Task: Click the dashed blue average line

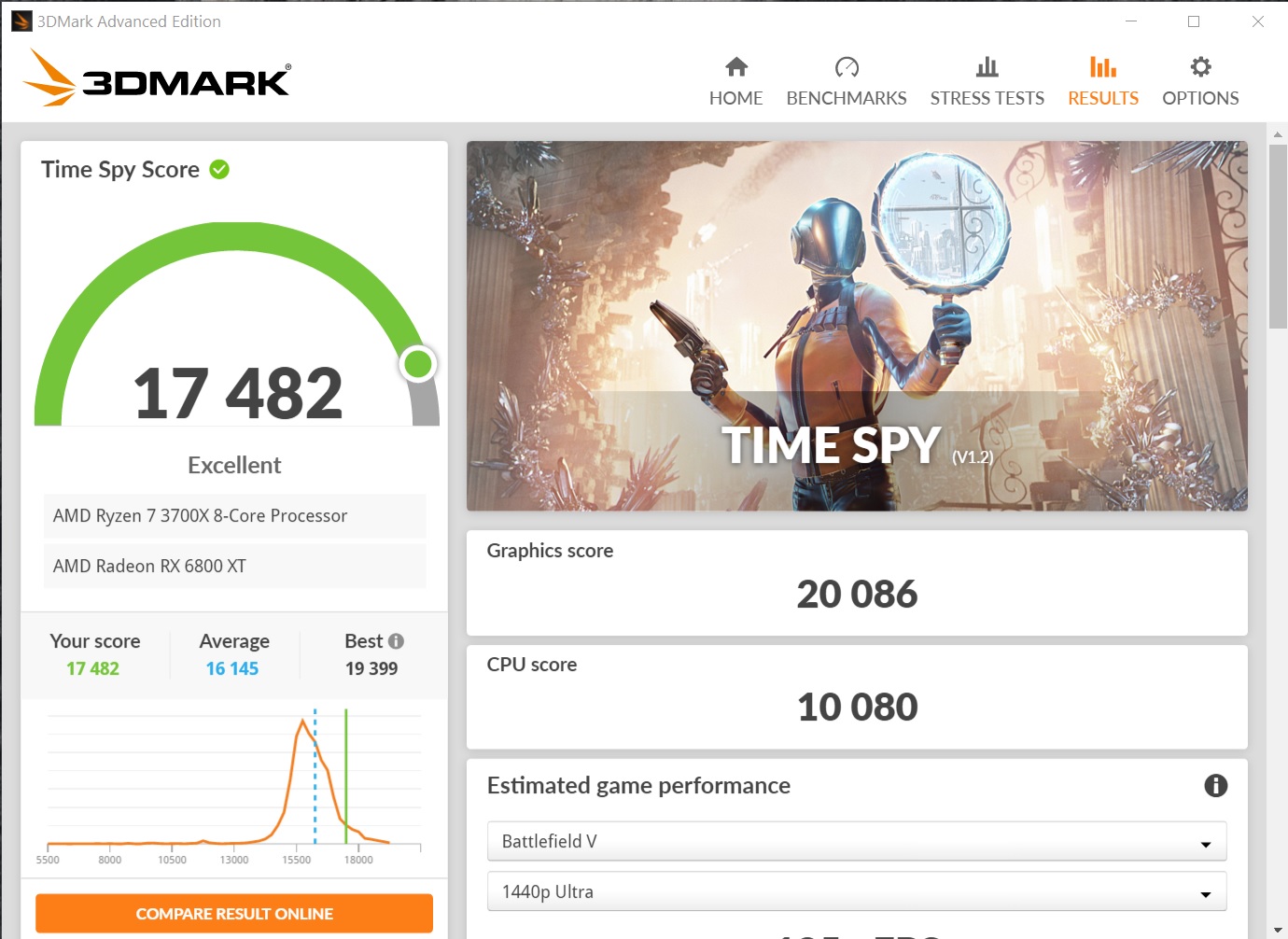Action: click(x=315, y=777)
